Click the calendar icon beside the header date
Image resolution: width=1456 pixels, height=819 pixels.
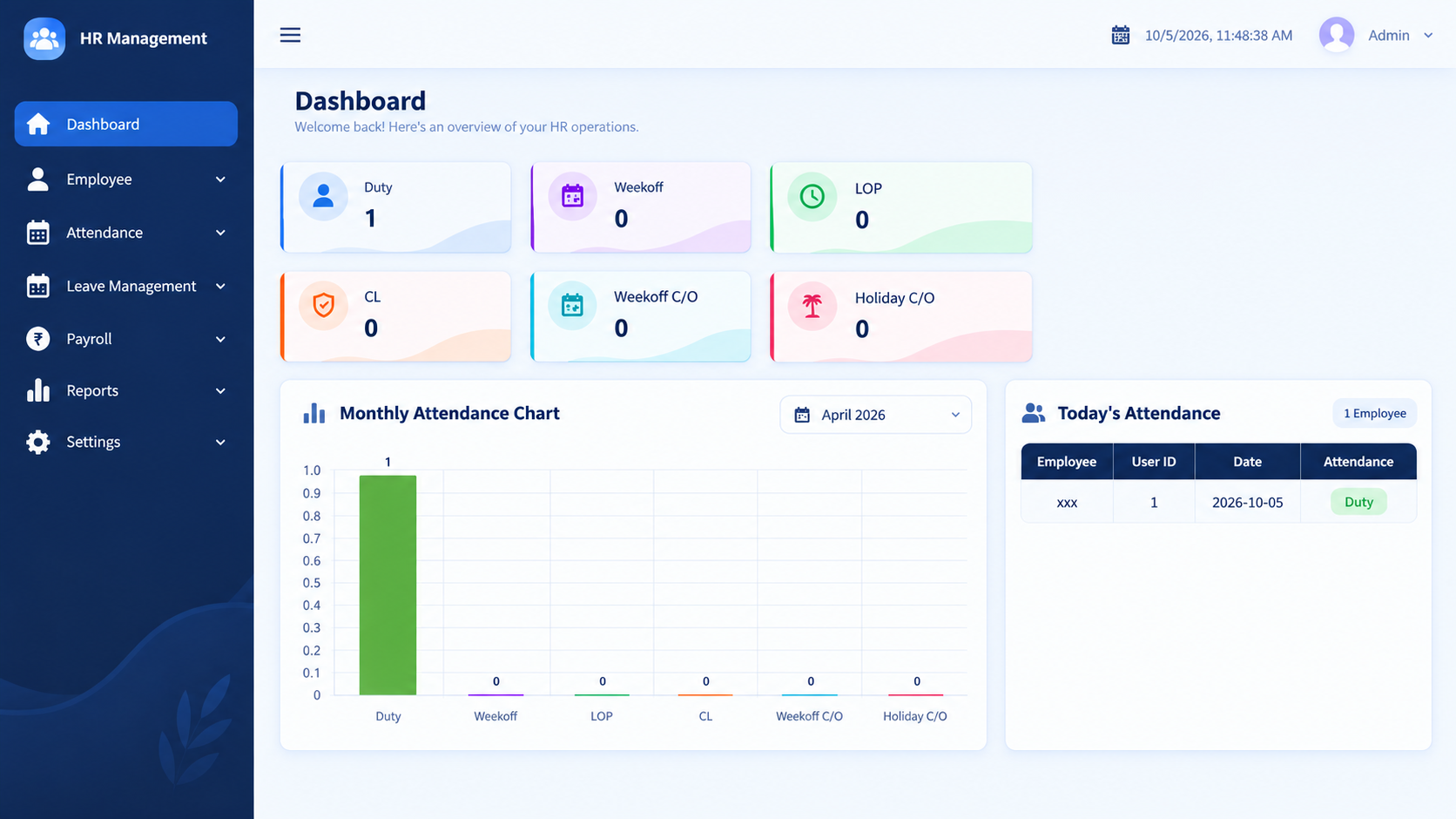click(1121, 35)
